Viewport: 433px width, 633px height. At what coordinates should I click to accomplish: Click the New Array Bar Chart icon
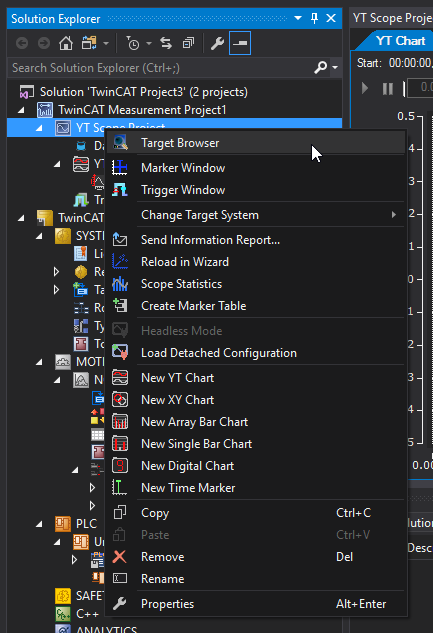point(120,422)
